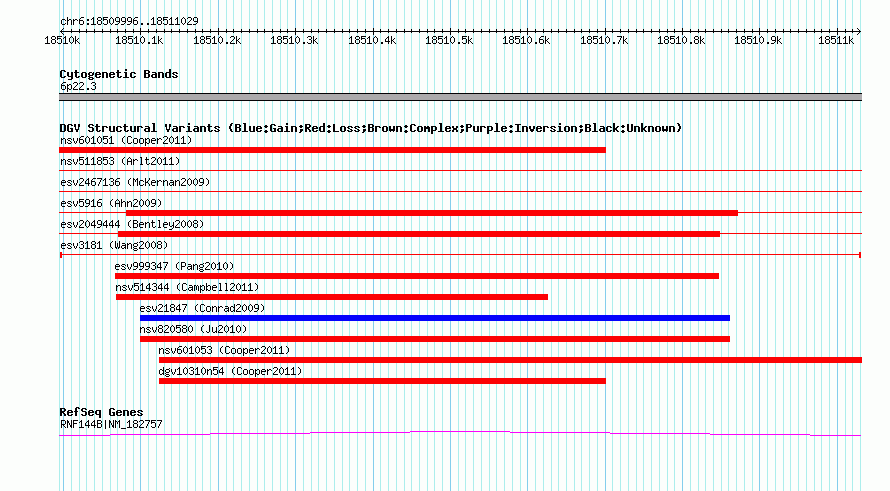
Task: Select the nsv601051 (Cooper2011) red loss bar
Action: (x=332, y=150)
